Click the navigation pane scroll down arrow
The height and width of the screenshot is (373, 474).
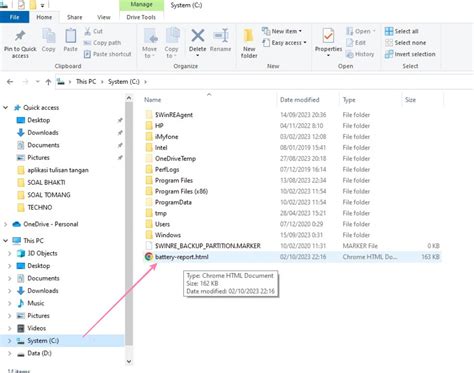(129, 361)
